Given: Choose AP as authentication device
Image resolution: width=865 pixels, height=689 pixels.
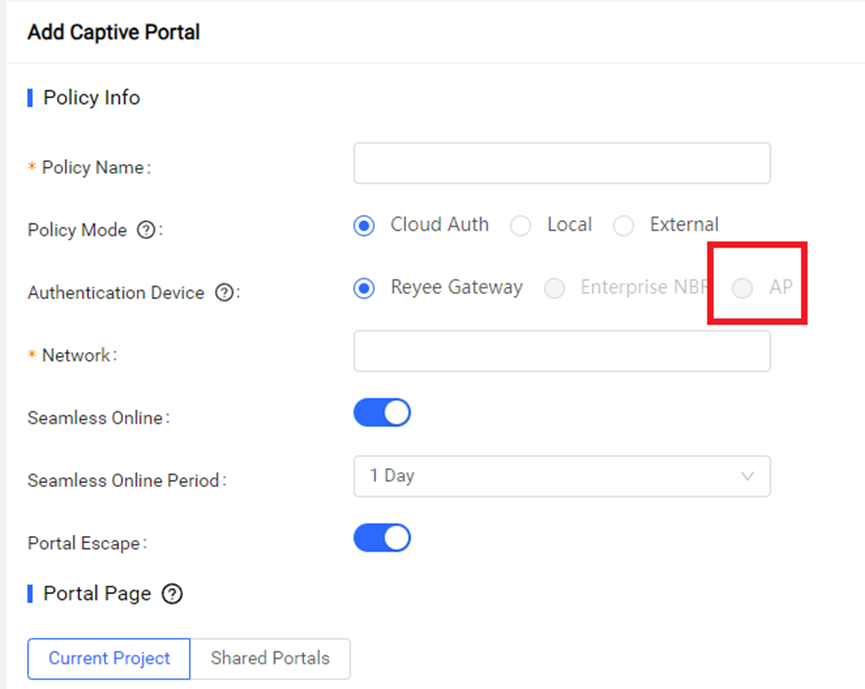Looking at the screenshot, I should pos(743,288).
